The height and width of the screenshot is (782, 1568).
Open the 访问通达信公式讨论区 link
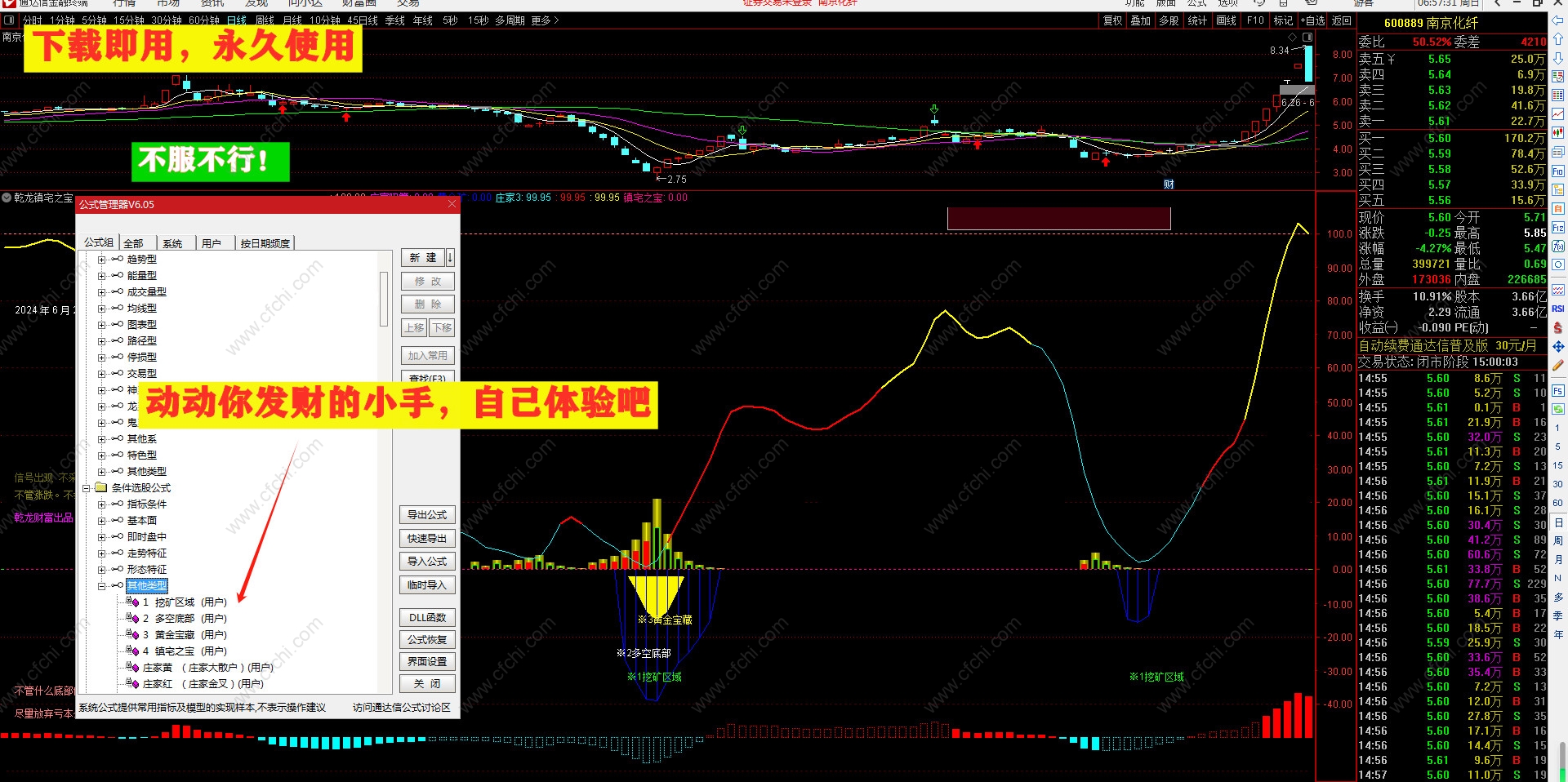[x=401, y=708]
